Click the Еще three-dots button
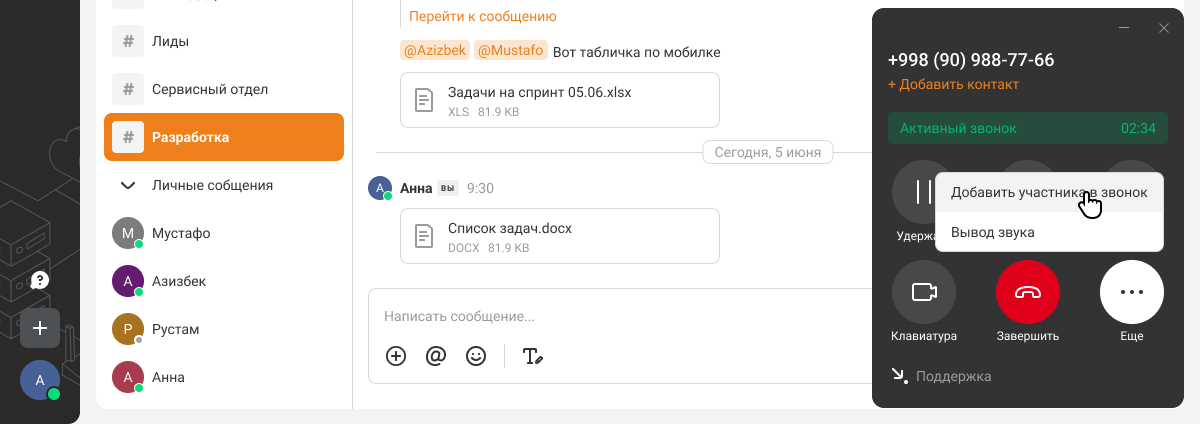The image size is (1200, 424). [x=1131, y=292]
